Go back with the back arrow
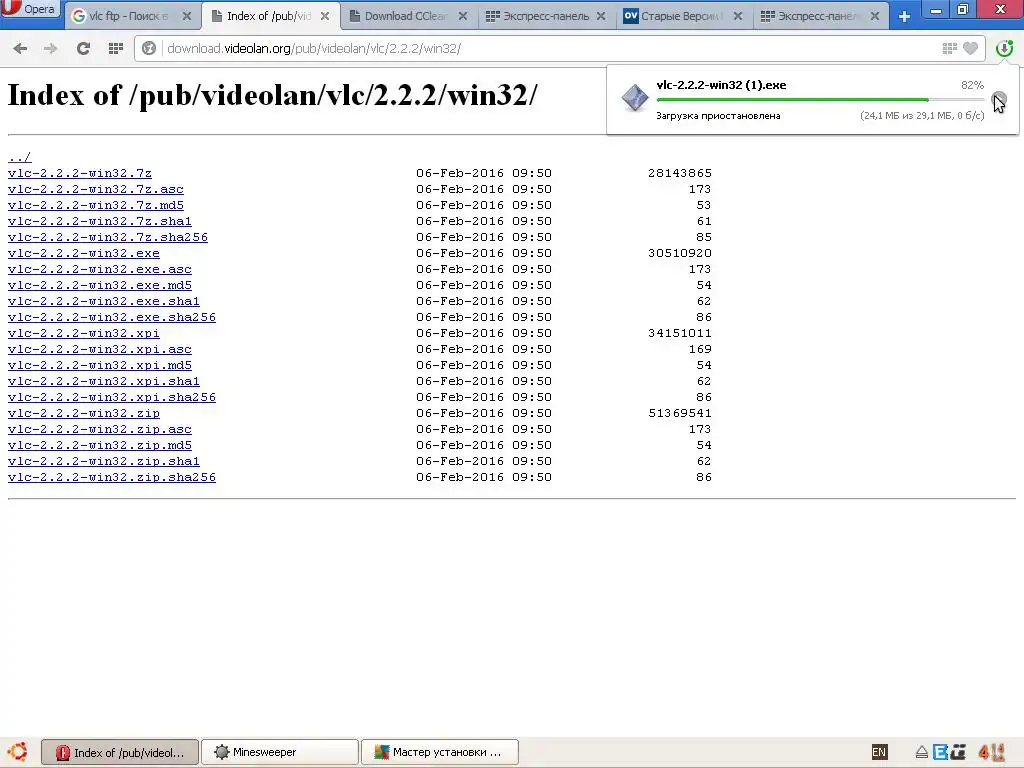This screenshot has height=768, width=1024. (20, 48)
